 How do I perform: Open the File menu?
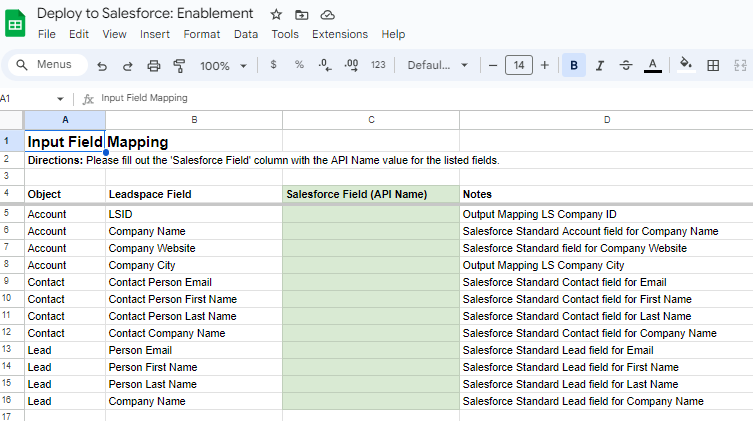(47, 35)
